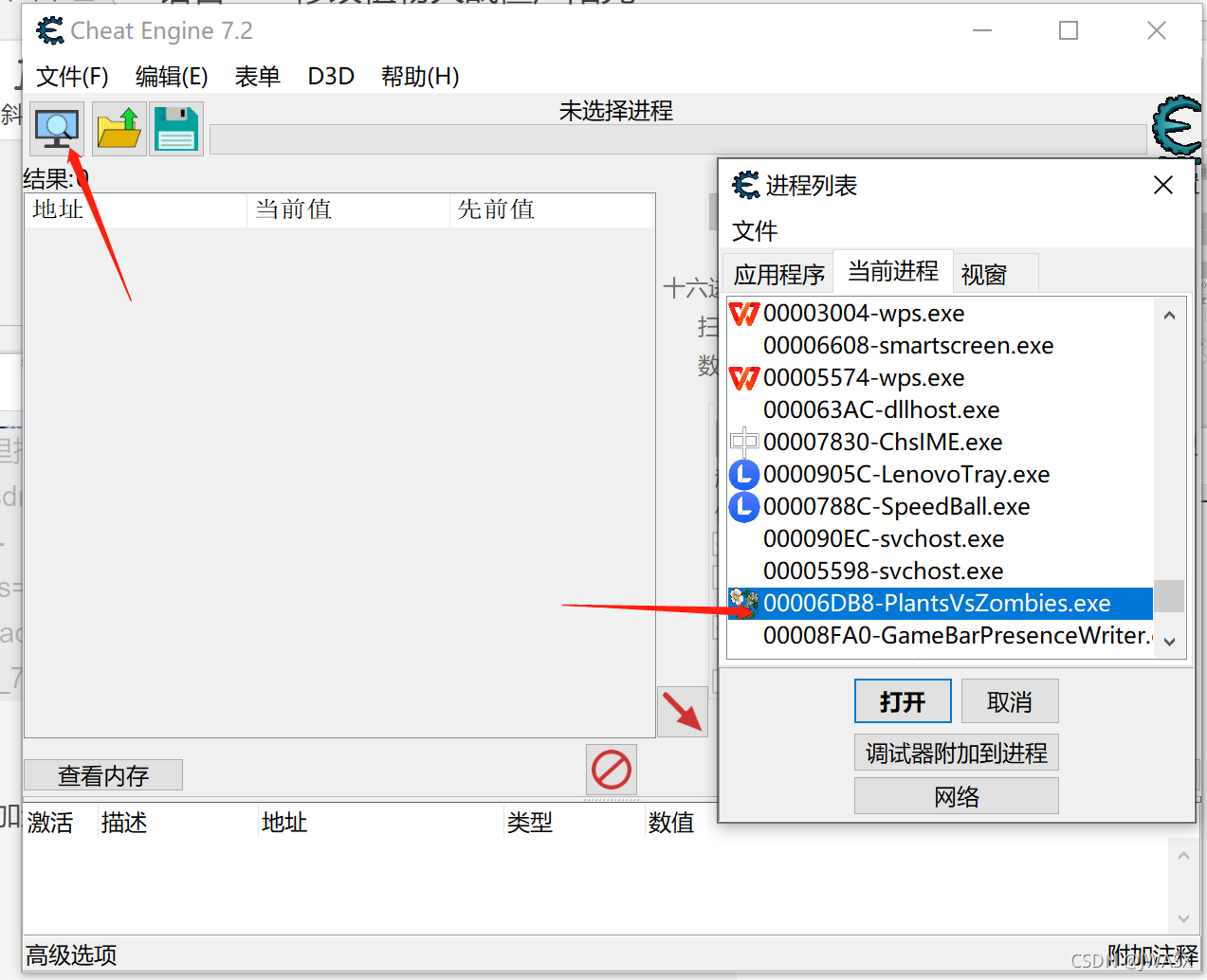Select 00005574-wps.exe process
Viewport: 1207px width, 980px height.
pos(940,377)
